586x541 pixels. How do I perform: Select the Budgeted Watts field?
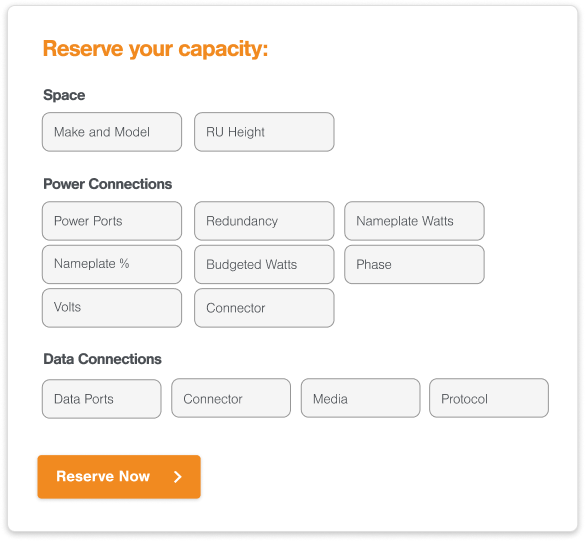tap(264, 264)
